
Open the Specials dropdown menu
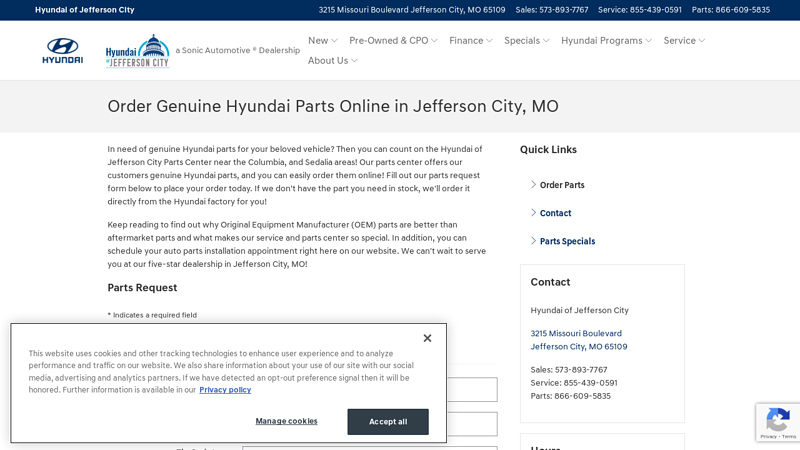[527, 40]
